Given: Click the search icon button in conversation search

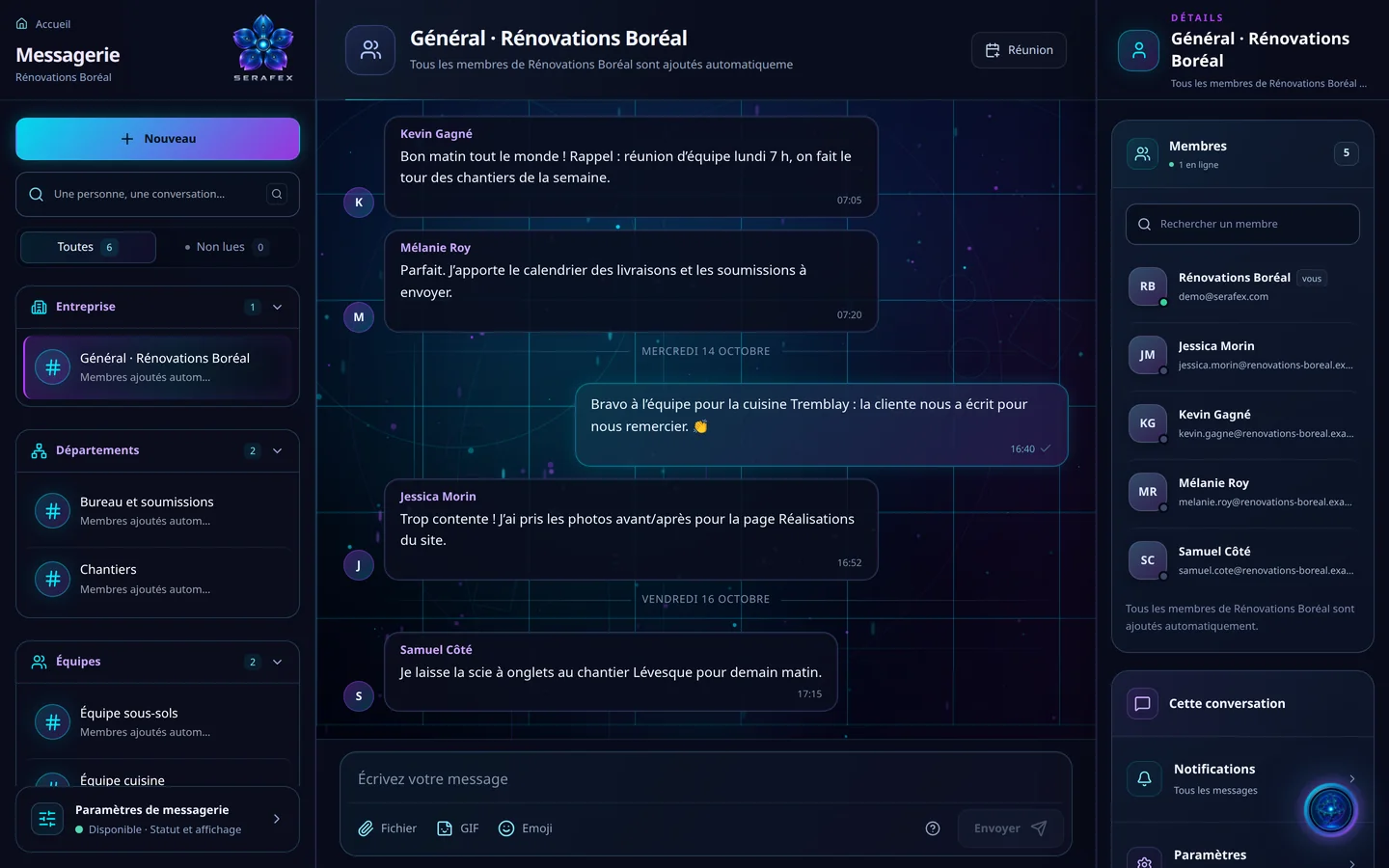Looking at the screenshot, I should [x=277, y=194].
